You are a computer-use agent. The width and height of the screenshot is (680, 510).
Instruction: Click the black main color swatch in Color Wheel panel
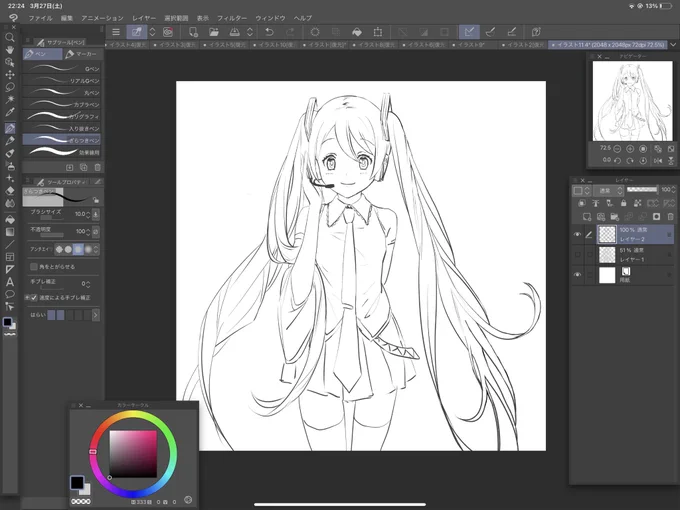click(77, 482)
